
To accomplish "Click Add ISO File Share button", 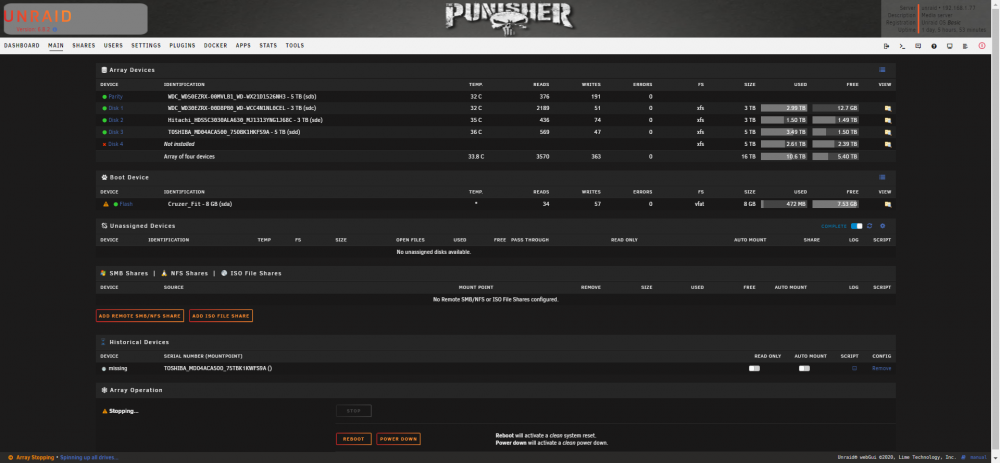I will coord(221,316).
